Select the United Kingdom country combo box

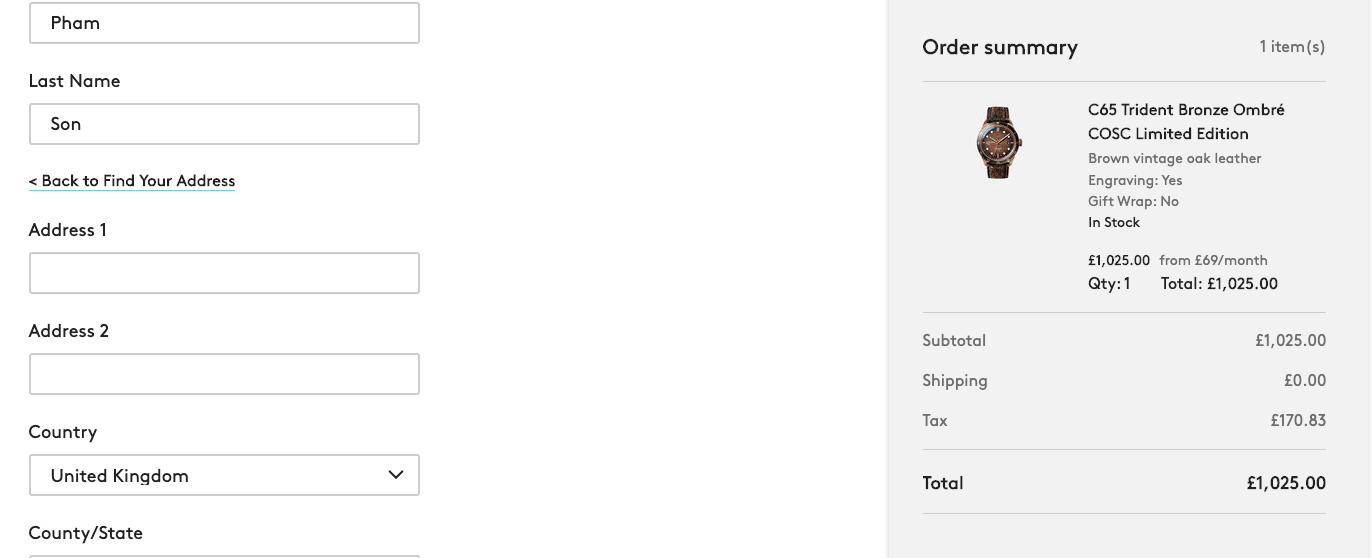click(223, 476)
